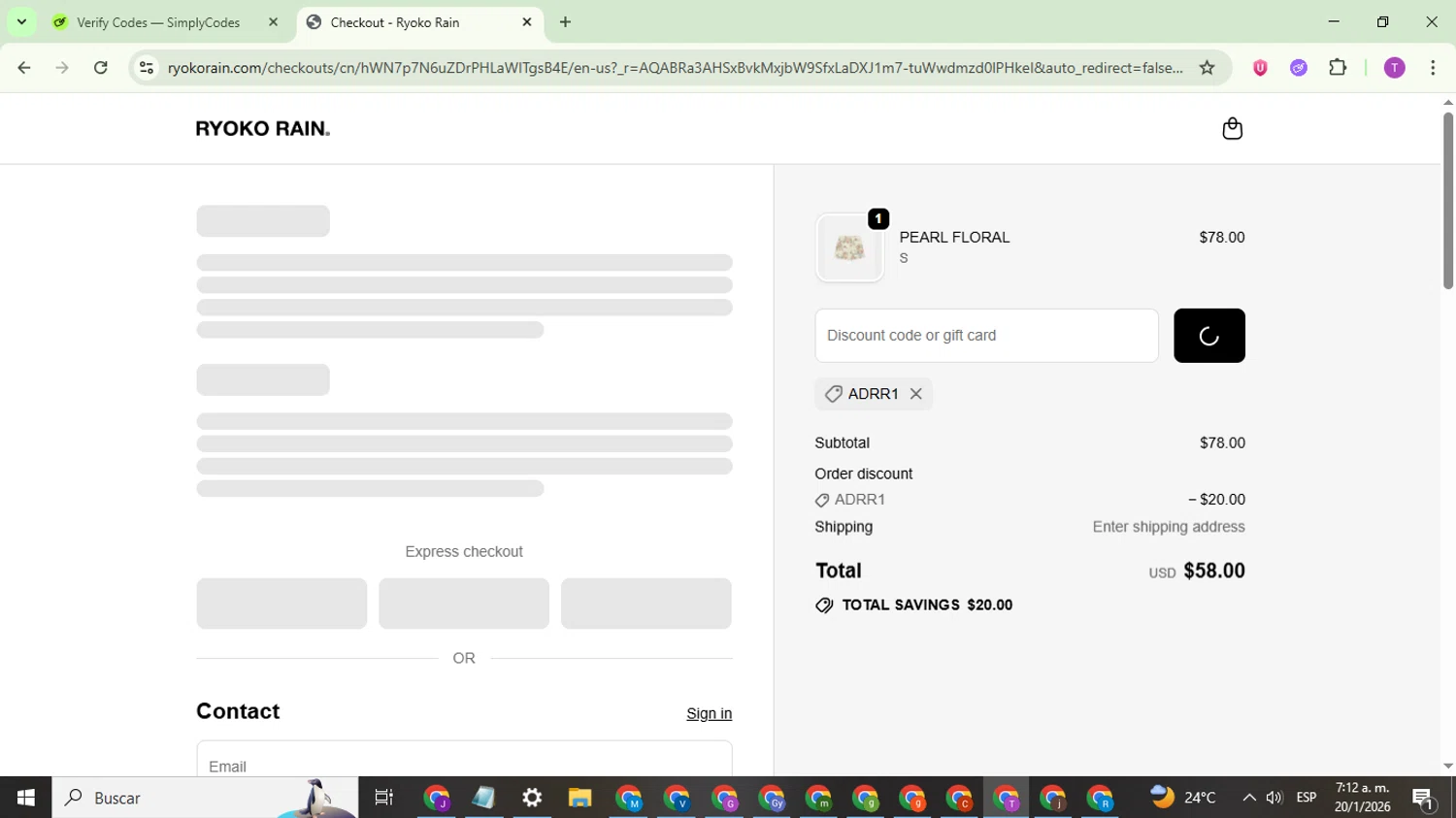Switch to Chrome profile Gy in taskbar

[771, 799]
